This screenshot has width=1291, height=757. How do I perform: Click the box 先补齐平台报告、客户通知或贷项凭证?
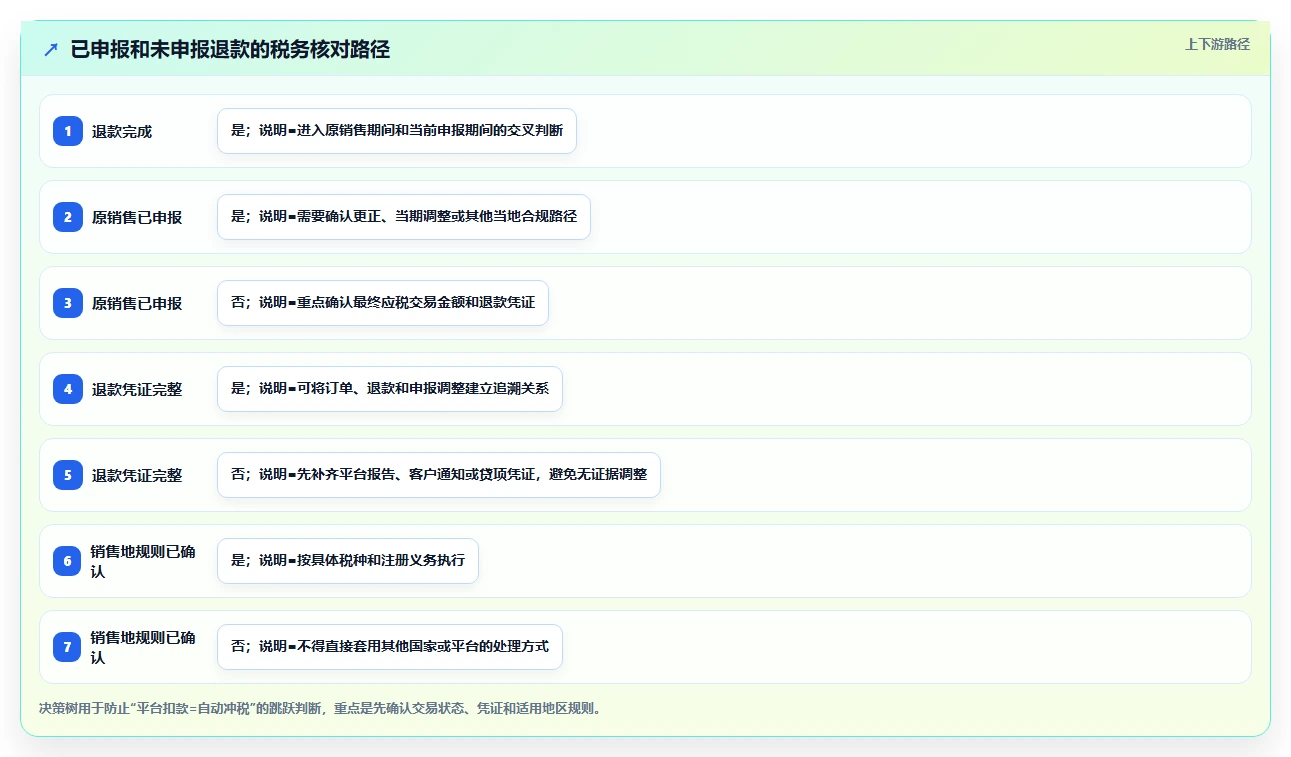439,475
